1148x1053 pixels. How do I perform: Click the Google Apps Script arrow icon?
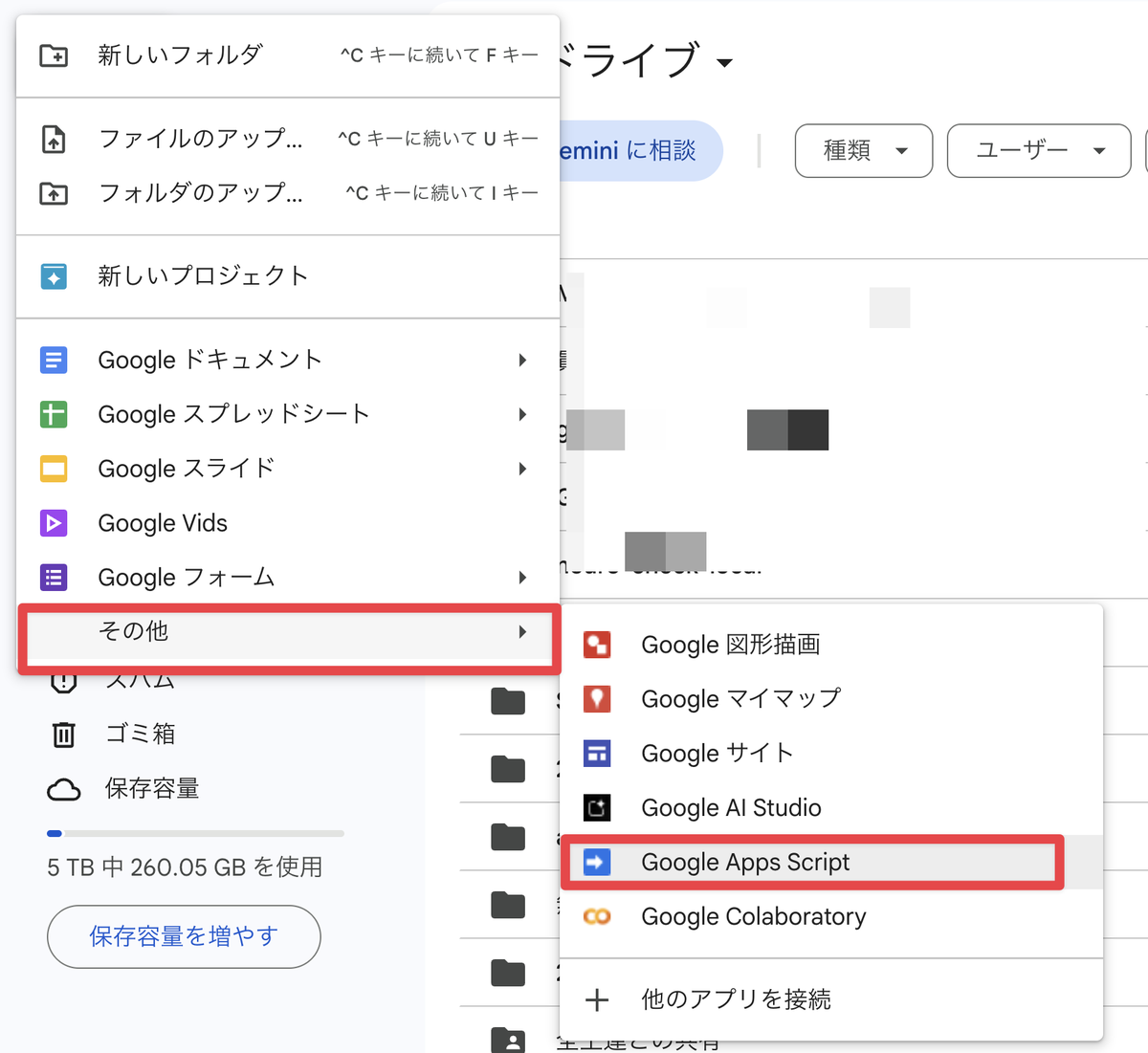click(x=597, y=863)
